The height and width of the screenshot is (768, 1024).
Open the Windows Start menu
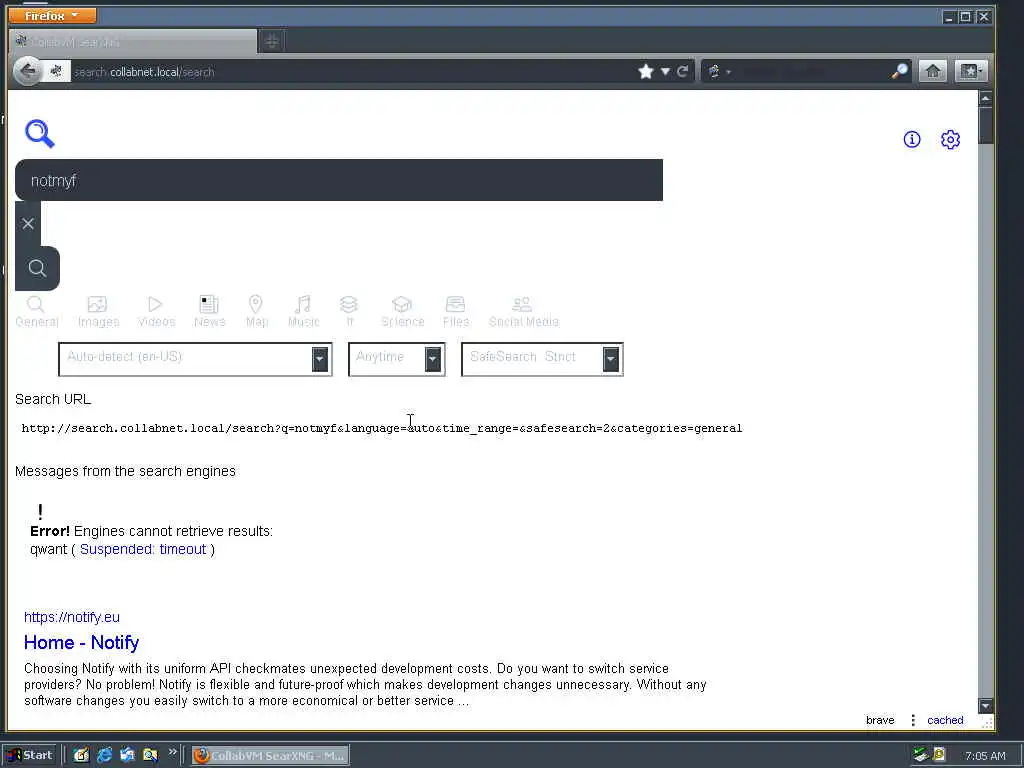point(31,755)
